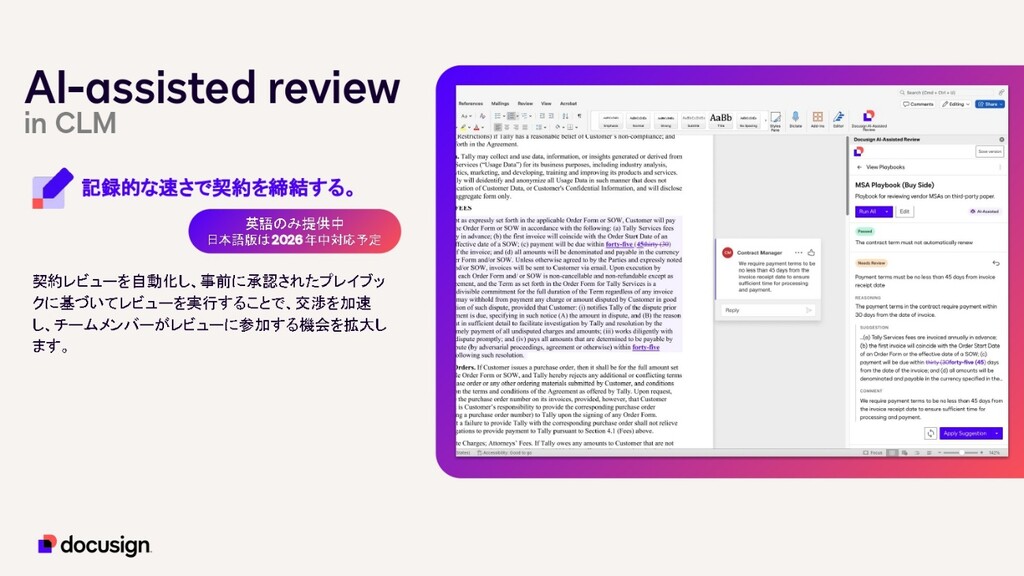This screenshot has height=576, width=1024.
Task: Open the Styles Pane
Action: tap(775, 121)
